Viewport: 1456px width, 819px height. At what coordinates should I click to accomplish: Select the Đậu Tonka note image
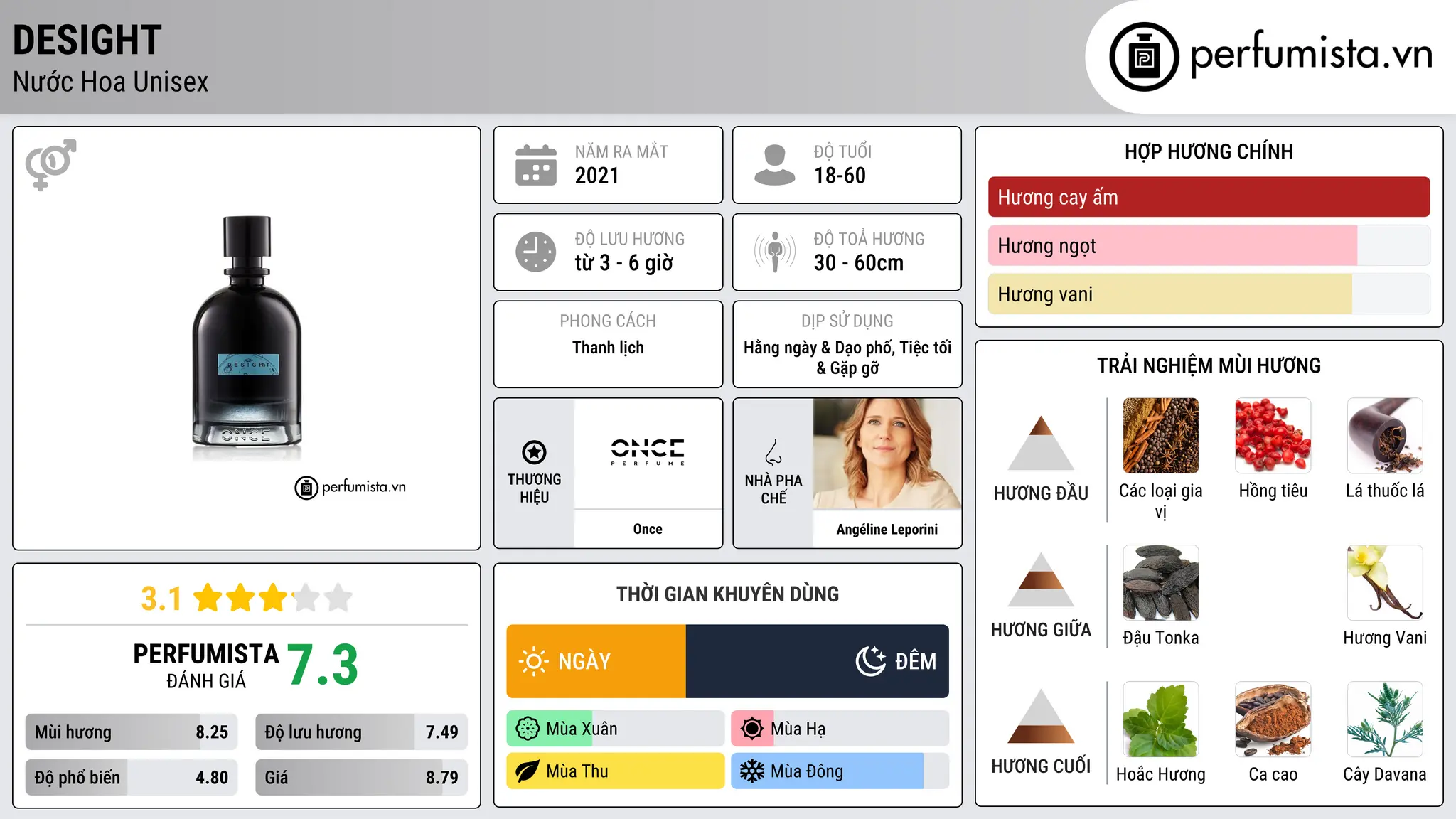pos(1161,583)
